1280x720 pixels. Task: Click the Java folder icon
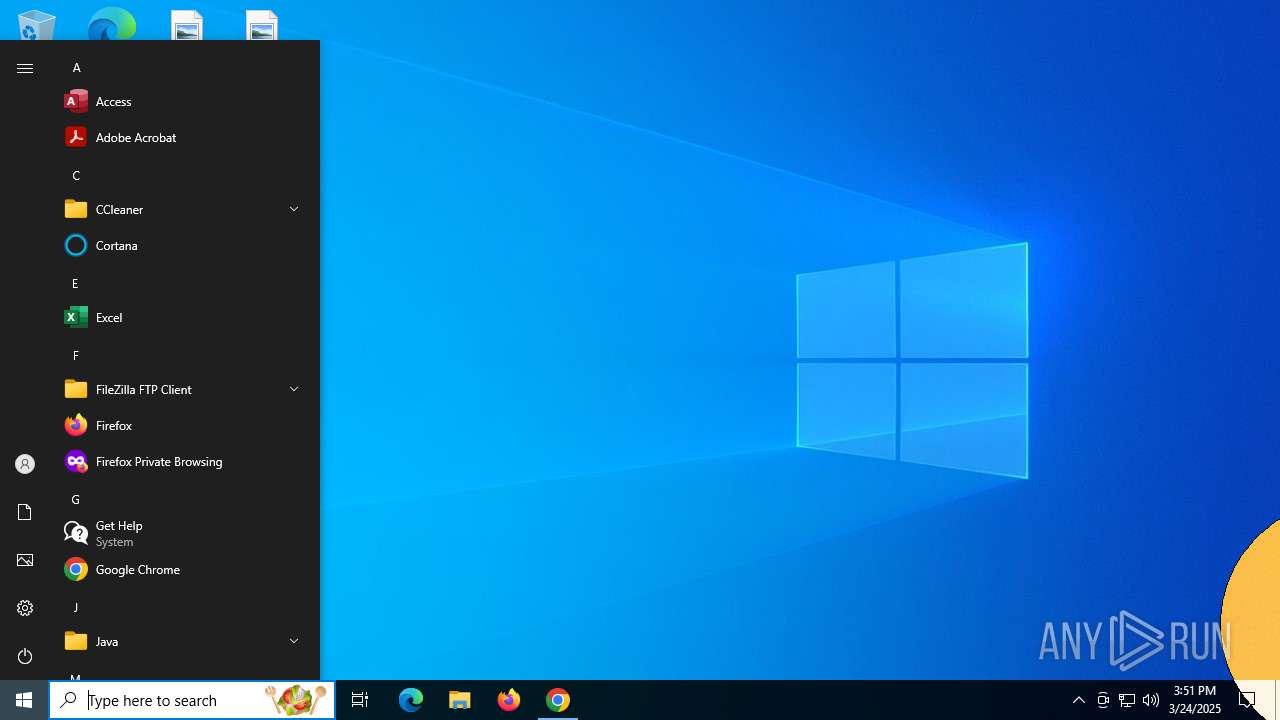[76, 641]
